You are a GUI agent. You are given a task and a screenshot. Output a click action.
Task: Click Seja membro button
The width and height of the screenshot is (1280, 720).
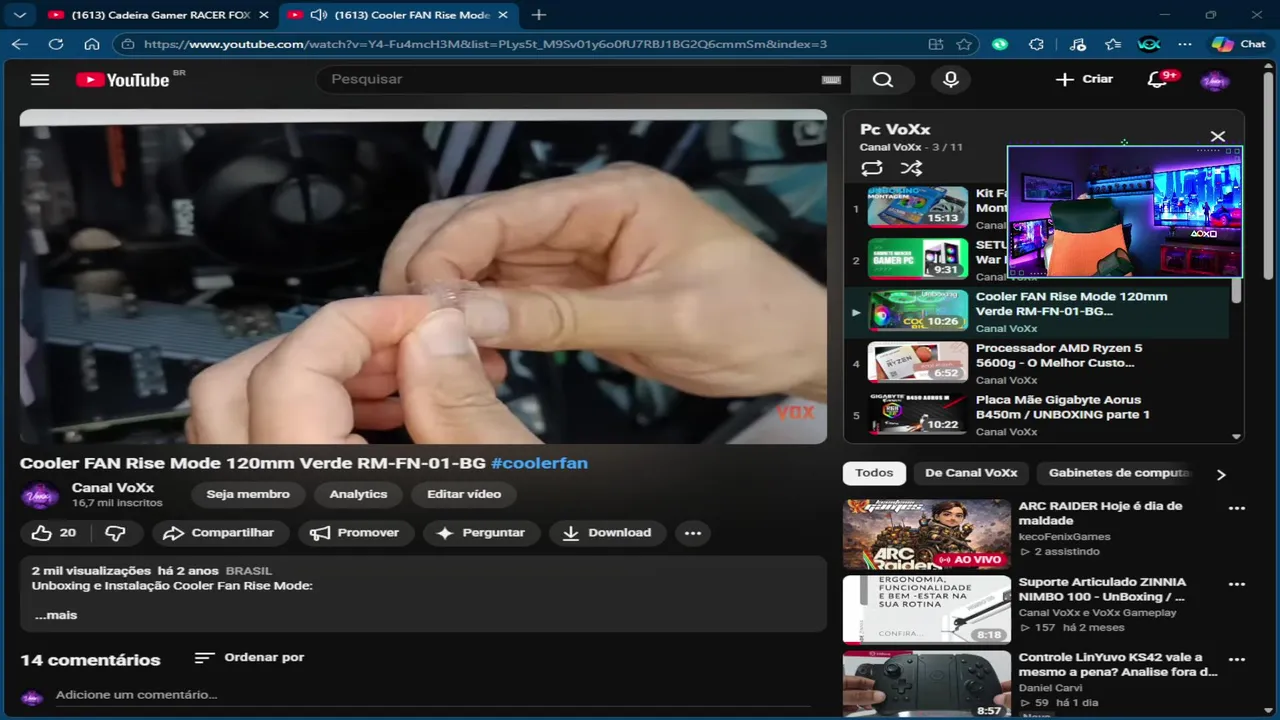click(248, 494)
